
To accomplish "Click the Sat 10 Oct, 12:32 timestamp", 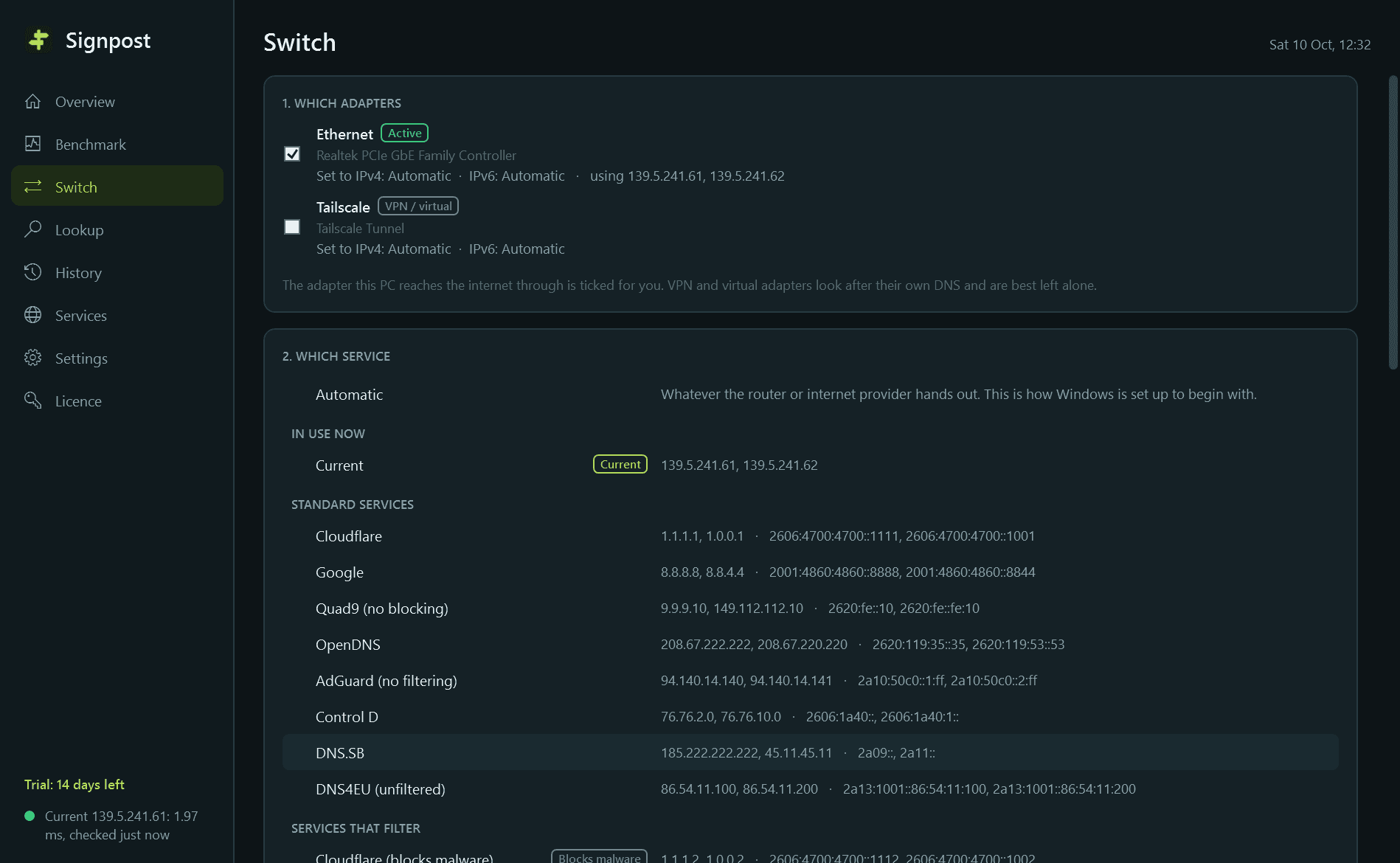I will tap(1320, 44).
